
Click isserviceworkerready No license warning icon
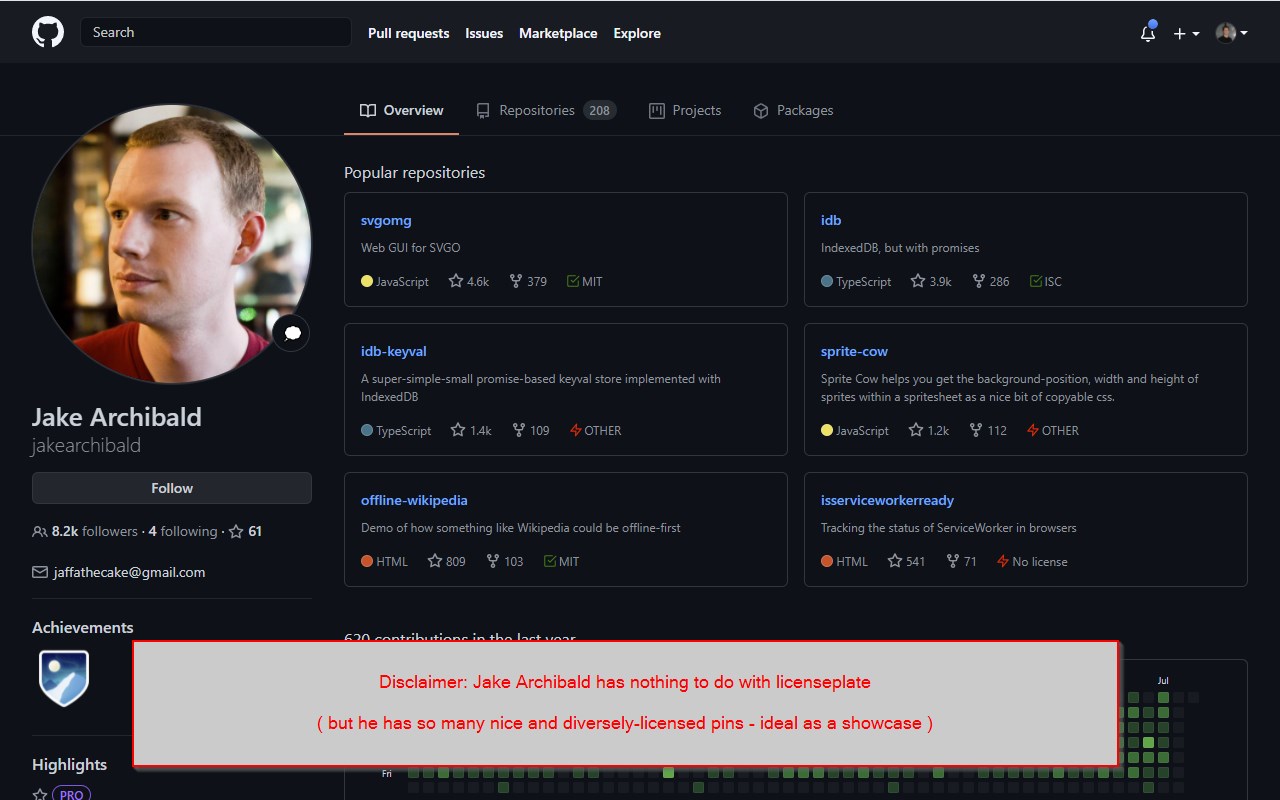(1003, 561)
